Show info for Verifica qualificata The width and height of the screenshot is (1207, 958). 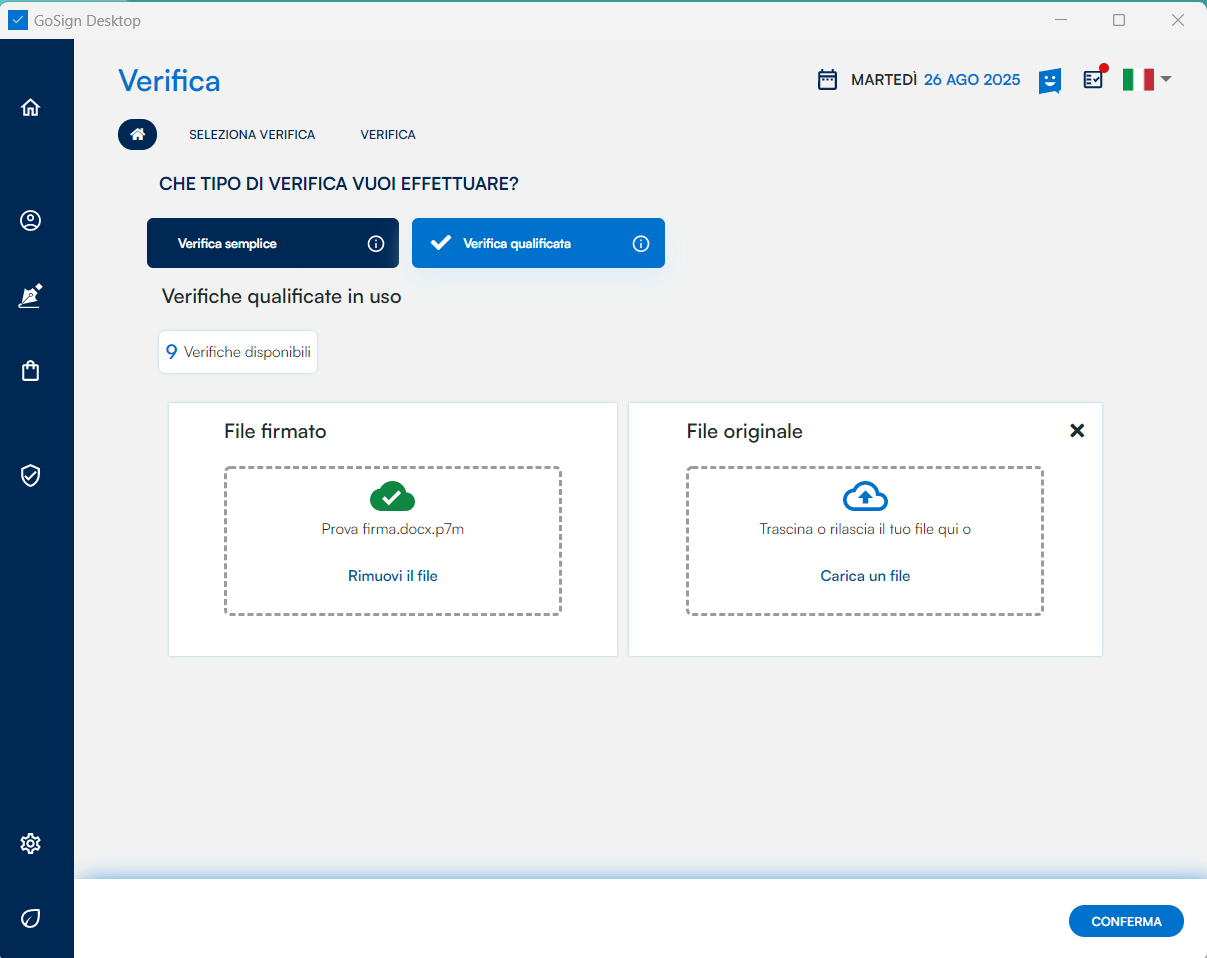pyautogui.click(x=641, y=244)
